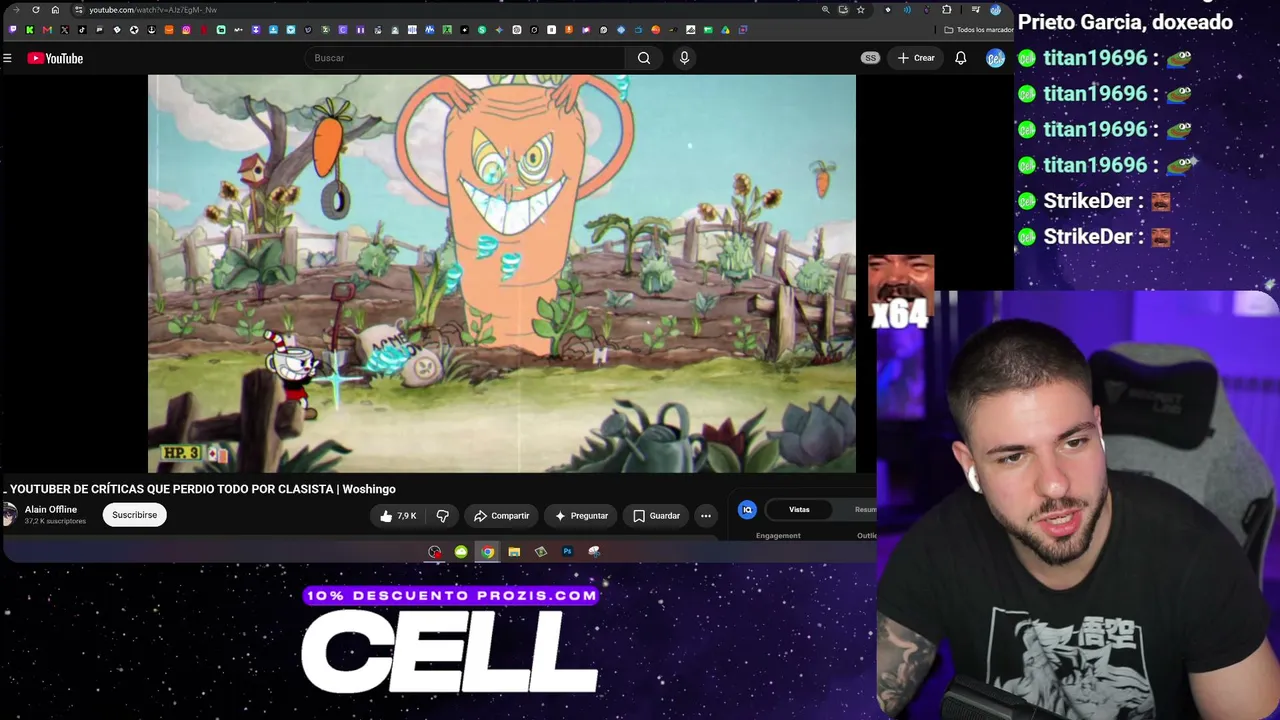
Task: Subscribe to the channel with Suscribirse
Action: (x=134, y=515)
